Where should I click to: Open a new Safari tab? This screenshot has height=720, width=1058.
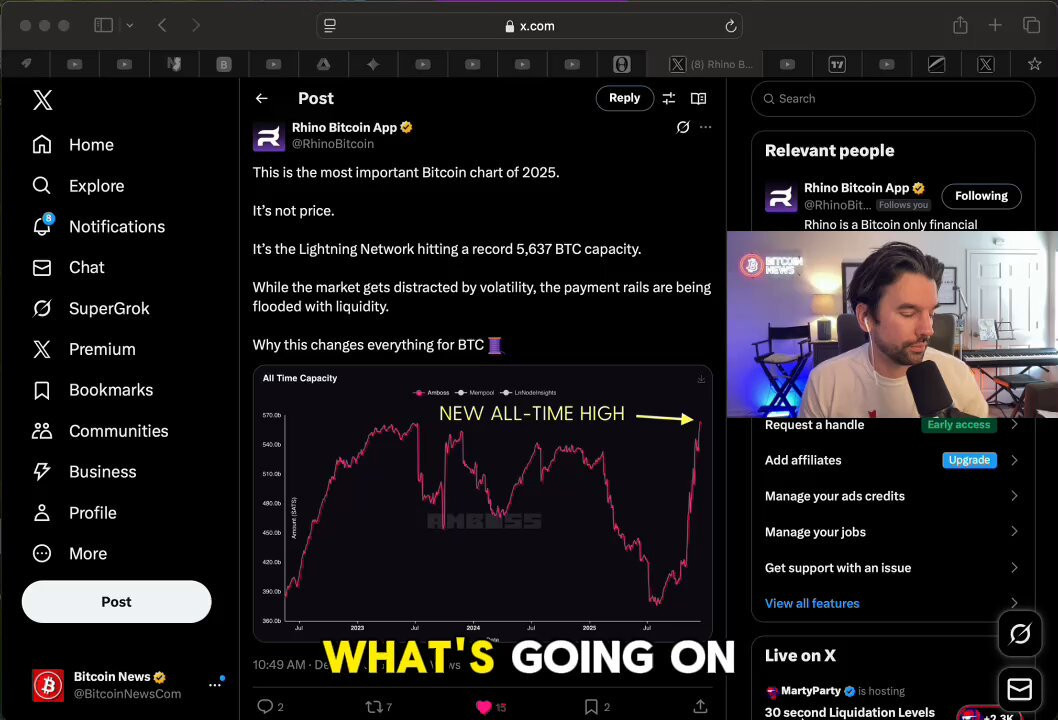coord(995,25)
